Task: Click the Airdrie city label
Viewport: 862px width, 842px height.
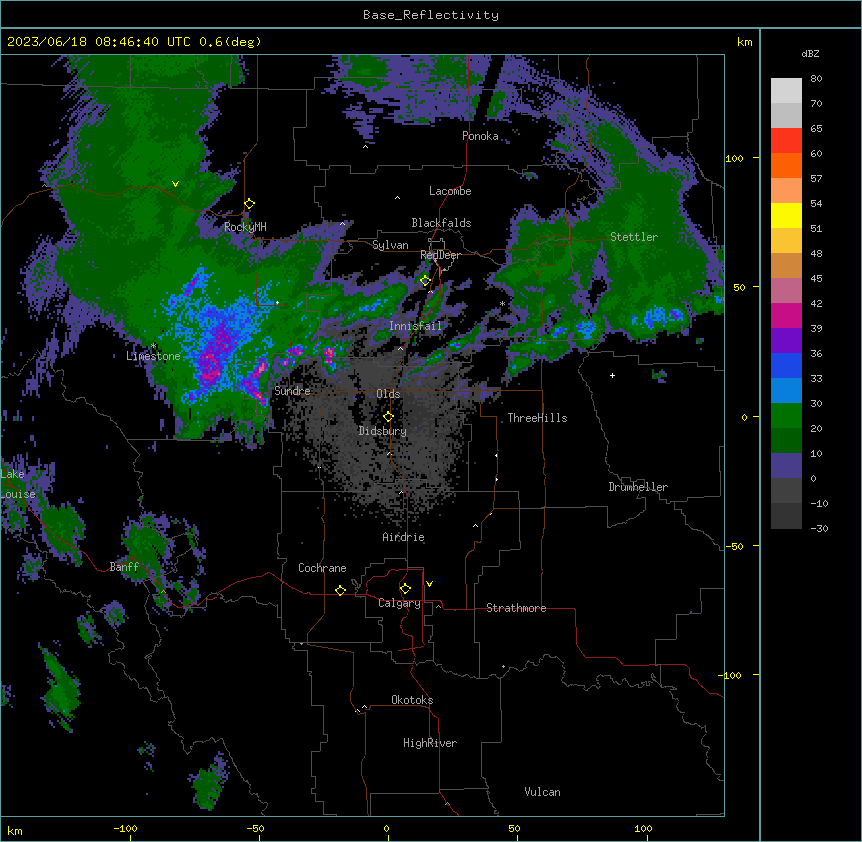Action: click(x=404, y=537)
